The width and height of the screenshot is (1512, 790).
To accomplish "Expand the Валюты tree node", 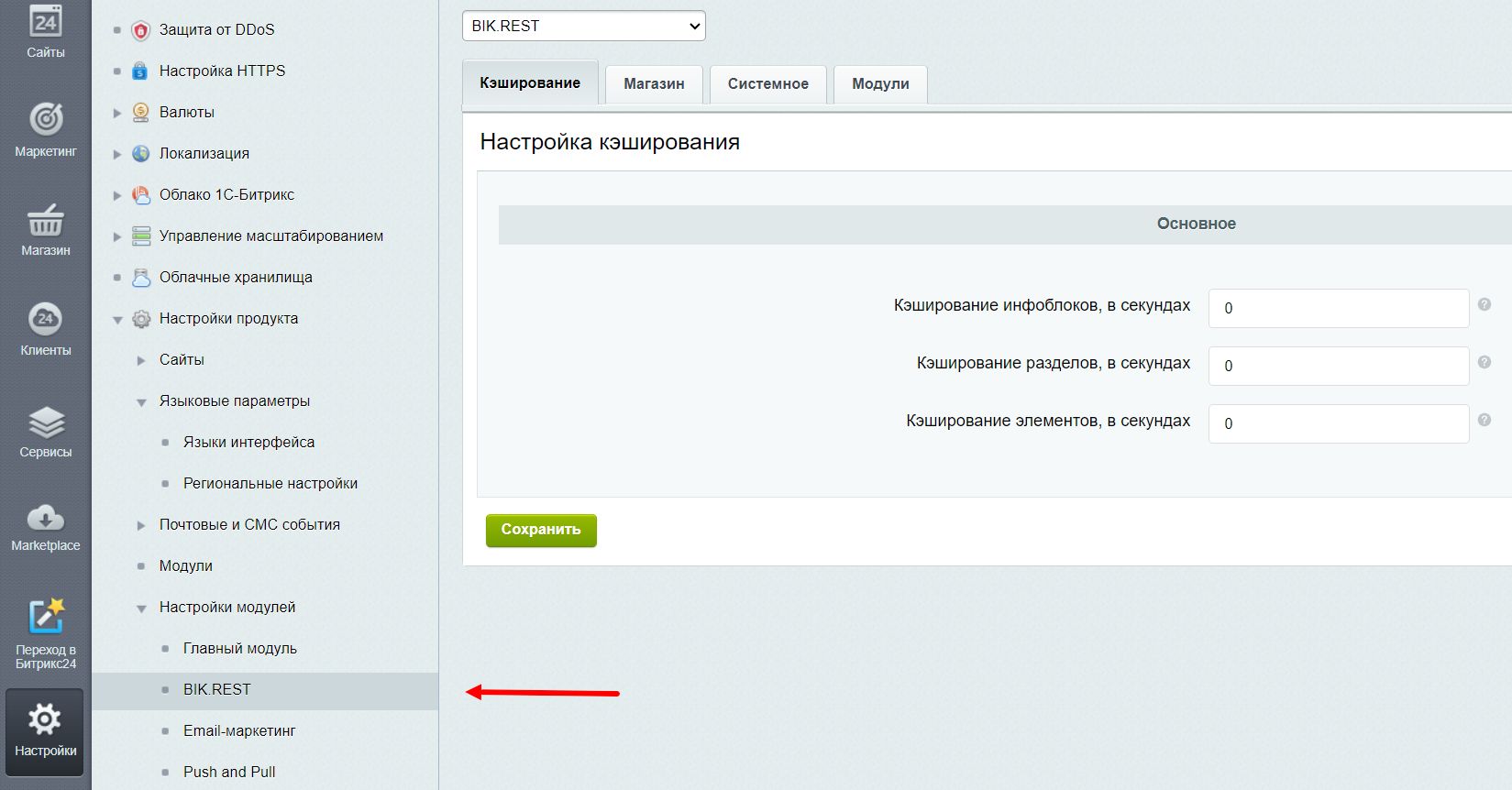I will pos(117,113).
